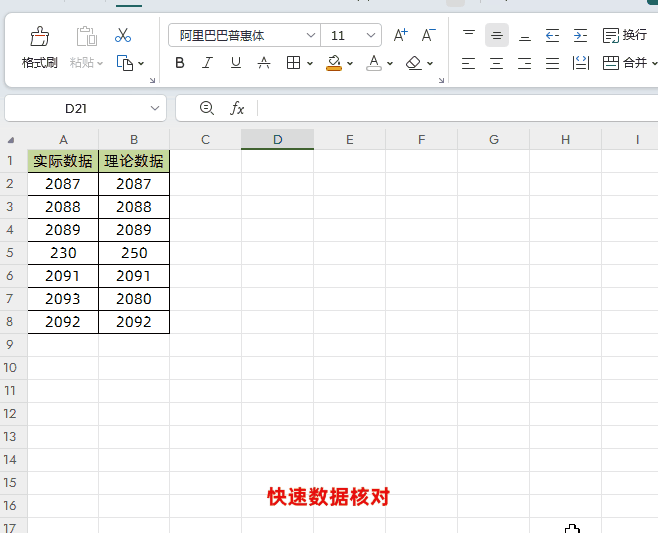Open the font color dropdown arrow
The width and height of the screenshot is (658, 533).
[x=390, y=64]
